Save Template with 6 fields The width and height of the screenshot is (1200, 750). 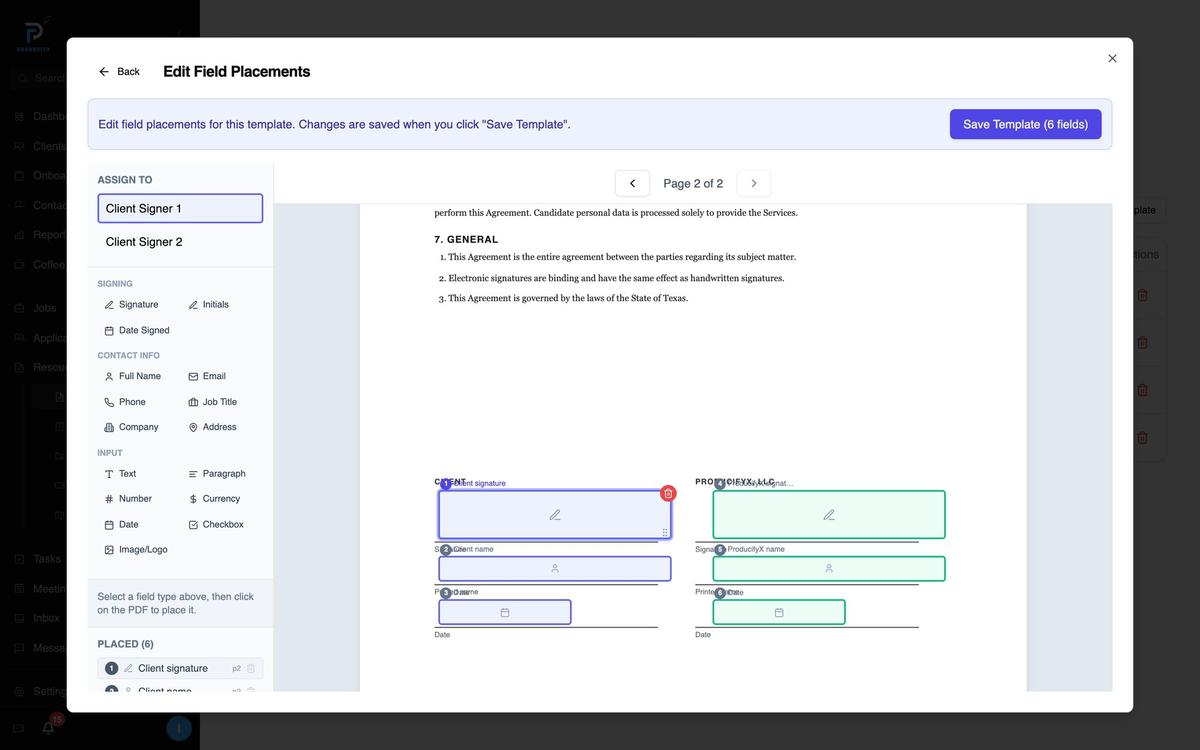(1025, 124)
